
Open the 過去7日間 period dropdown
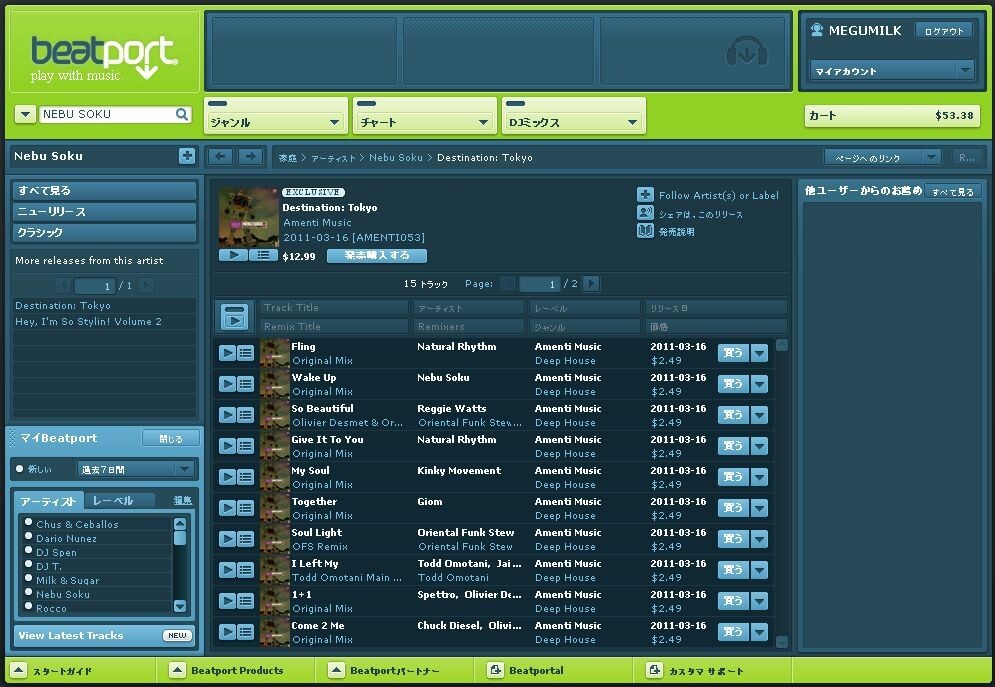135,469
